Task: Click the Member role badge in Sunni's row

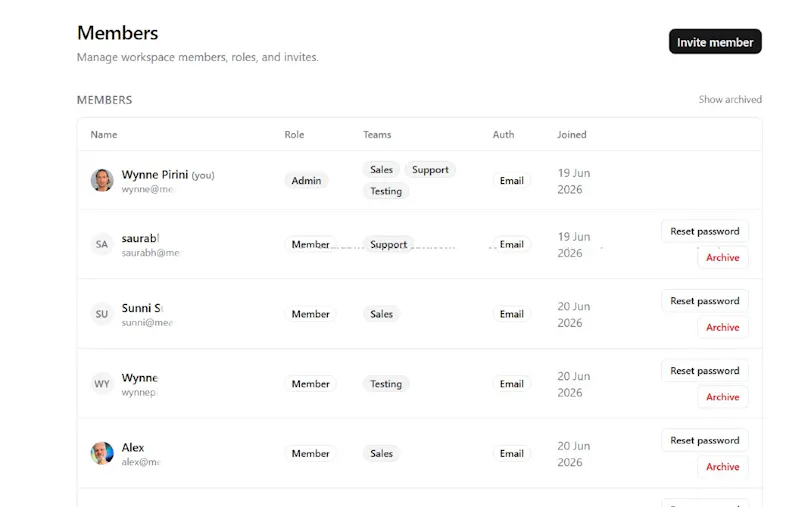Action: click(310, 314)
